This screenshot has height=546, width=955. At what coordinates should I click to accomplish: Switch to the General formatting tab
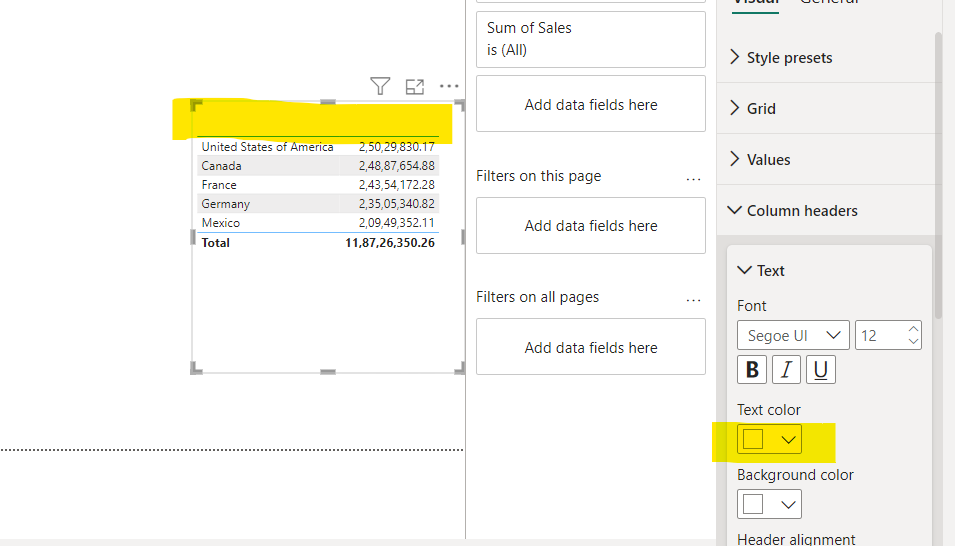point(829,2)
